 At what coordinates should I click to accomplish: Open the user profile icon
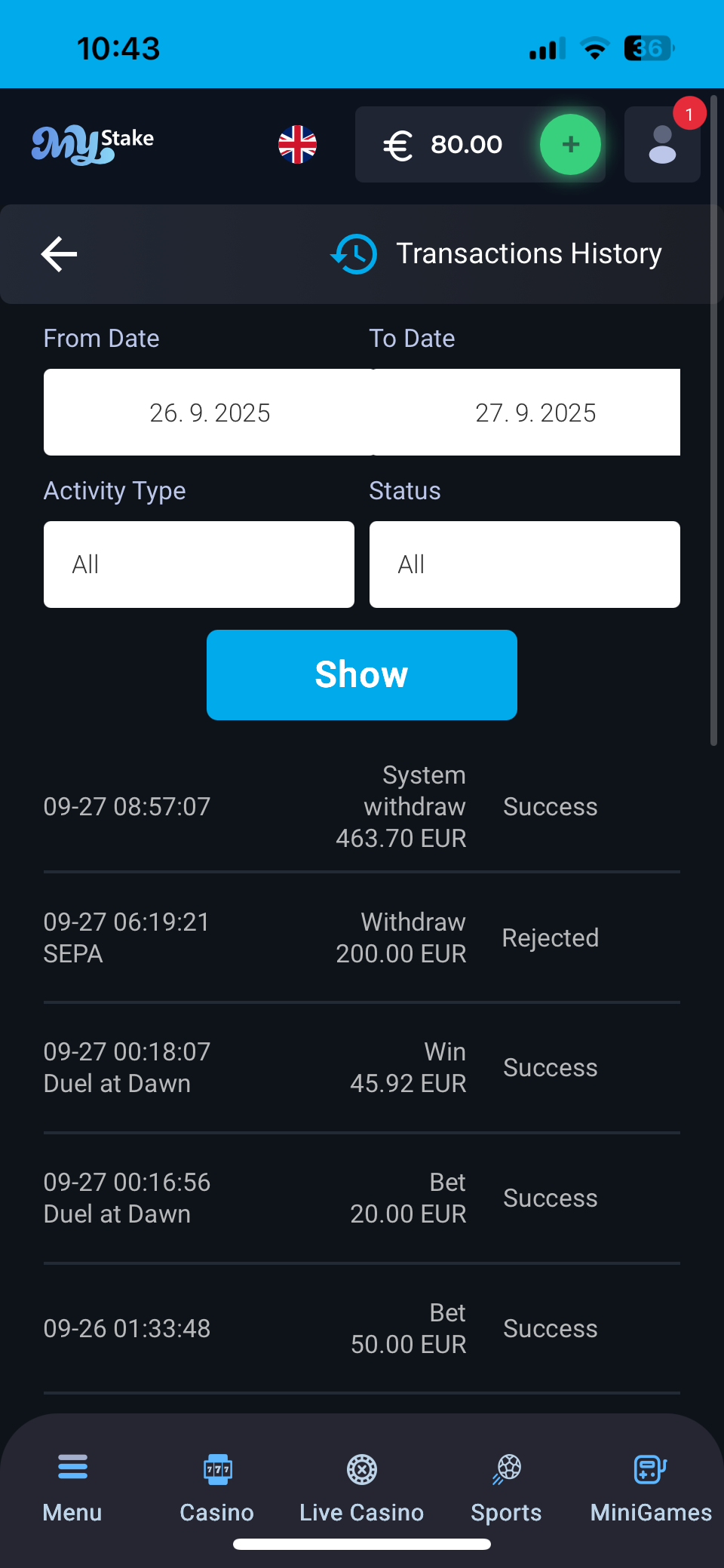pyautogui.click(x=662, y=145)
